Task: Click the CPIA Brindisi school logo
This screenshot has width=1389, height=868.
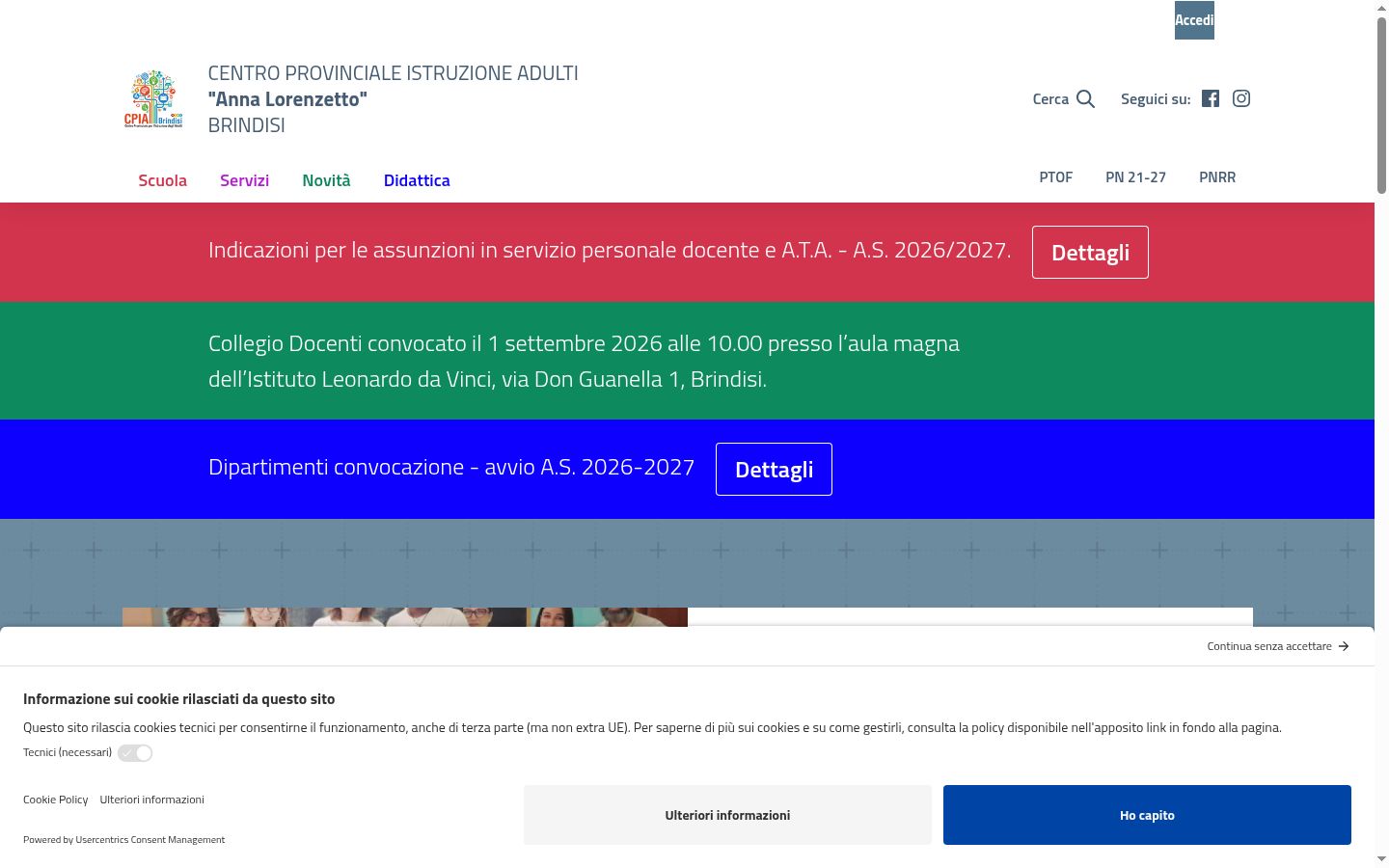Action: point(153,98)
